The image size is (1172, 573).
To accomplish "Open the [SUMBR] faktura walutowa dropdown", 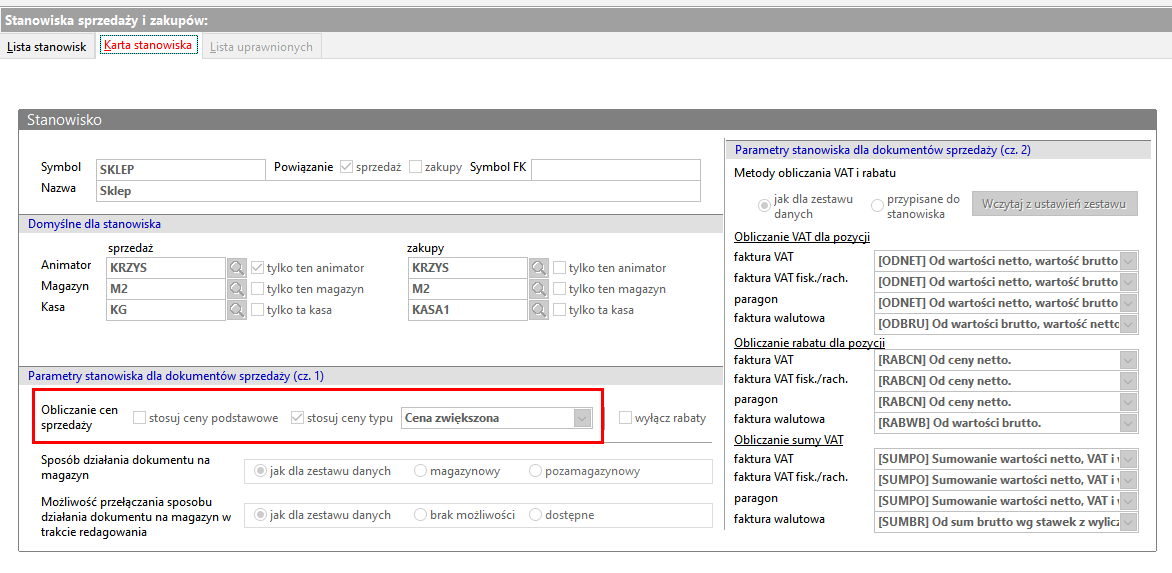I will click(x=1129, y=521).
